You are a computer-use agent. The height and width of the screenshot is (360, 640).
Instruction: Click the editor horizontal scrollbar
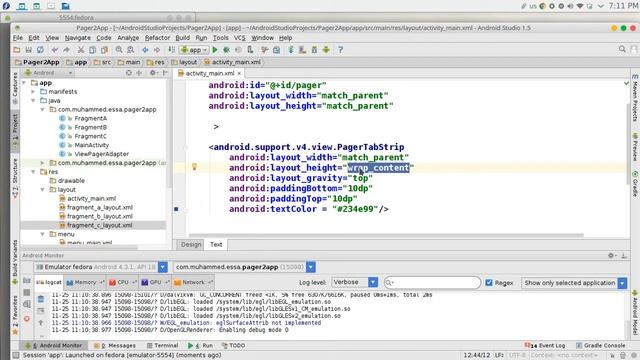click(x=386, y=235)
